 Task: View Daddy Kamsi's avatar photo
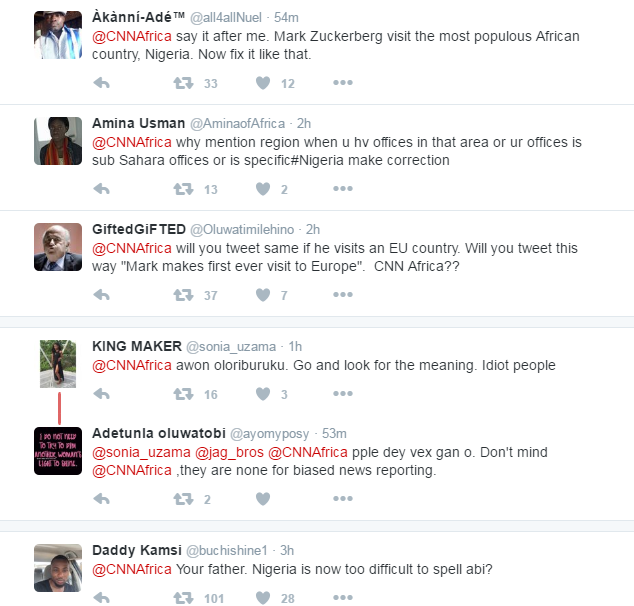pyautogui.click(x=58, y=567)
